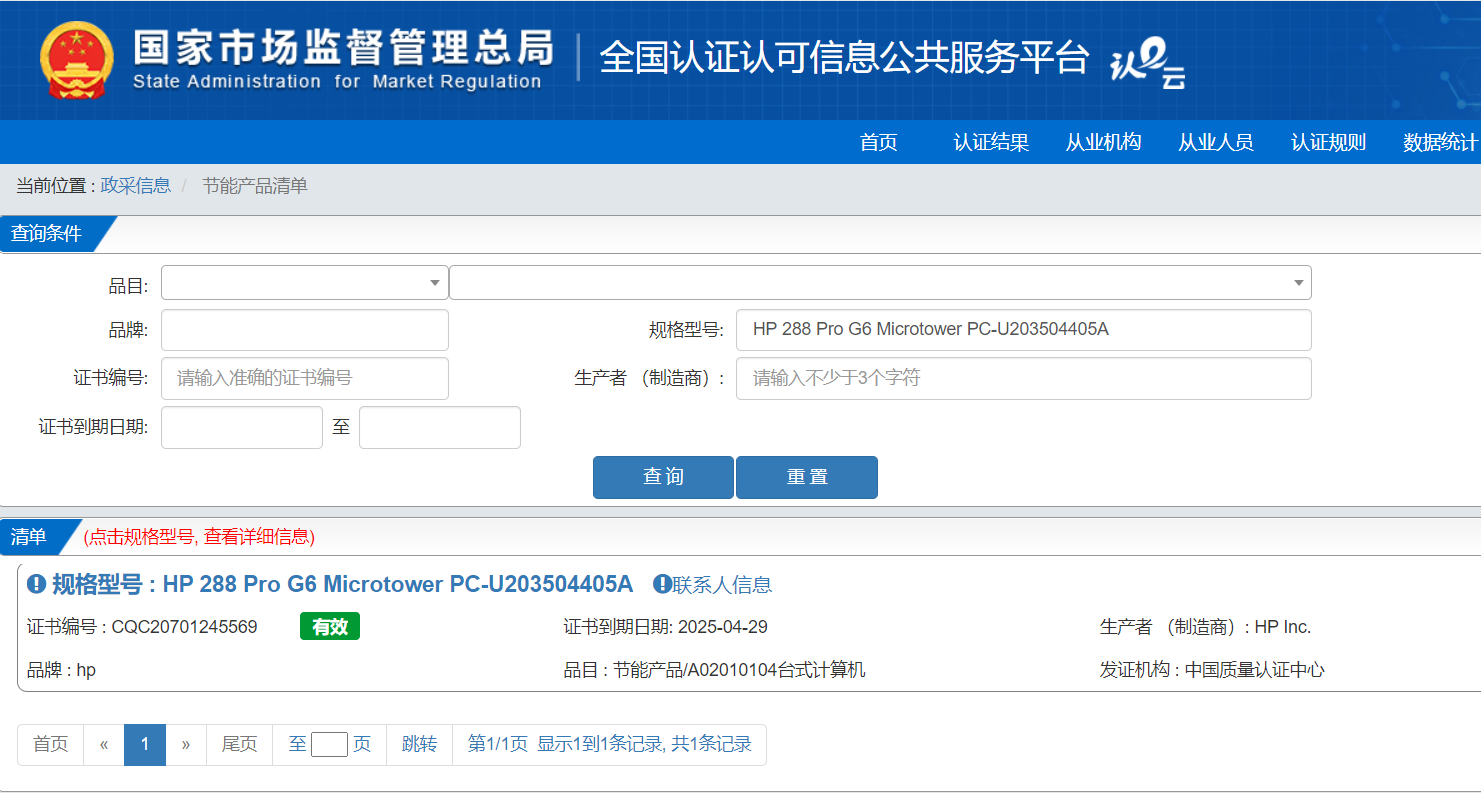This screenshot has height=793, width=1481.
Task: Focus the 证书编号 certificate number field
Action: click(x=305, y=379)
